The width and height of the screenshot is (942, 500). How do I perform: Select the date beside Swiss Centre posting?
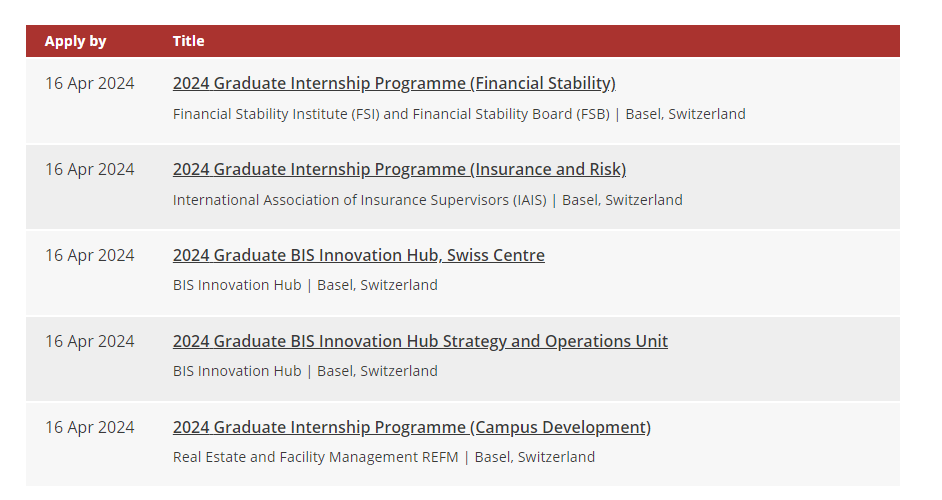(90, 255)
